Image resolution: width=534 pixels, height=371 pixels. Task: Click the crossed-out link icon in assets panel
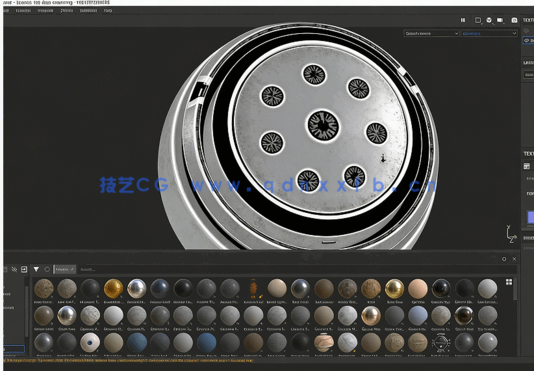click(14, 269)
